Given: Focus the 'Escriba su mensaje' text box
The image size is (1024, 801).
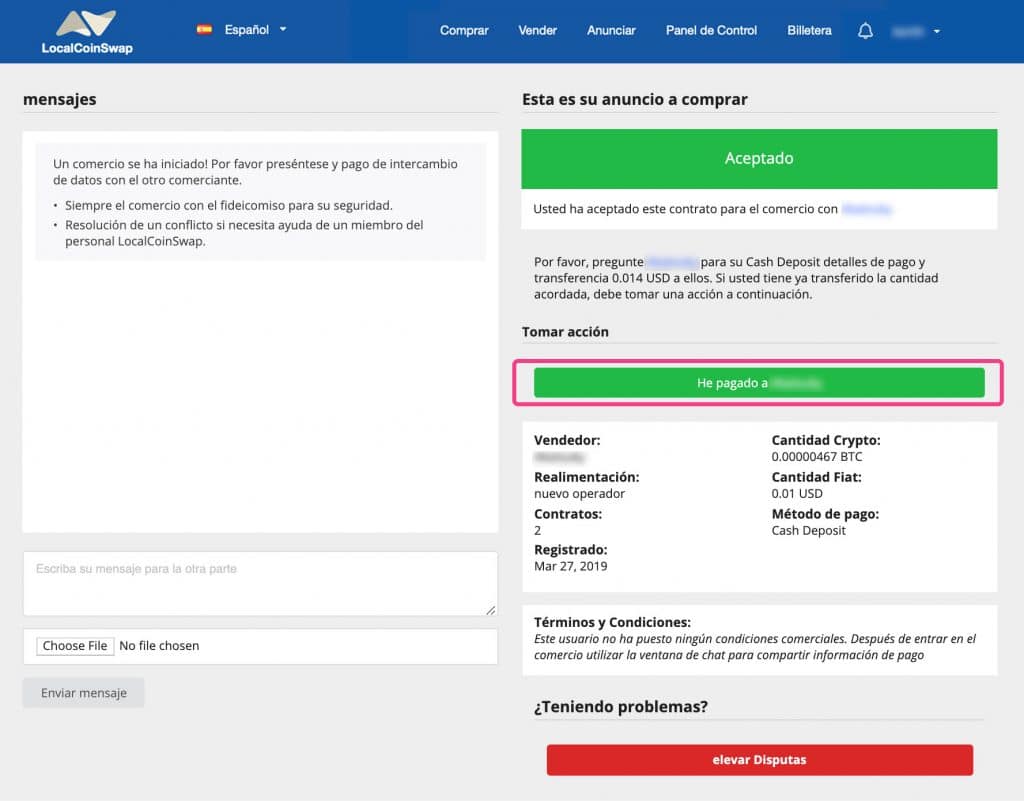Looking at the screenshot, I should click(260, 583).
